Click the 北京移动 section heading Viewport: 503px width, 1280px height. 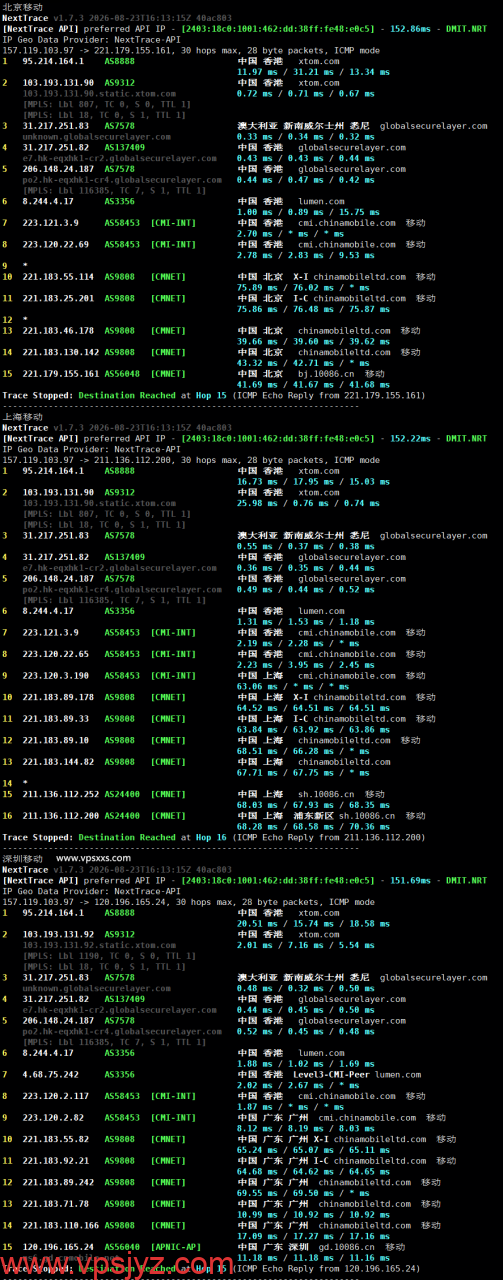coord(23,6)
